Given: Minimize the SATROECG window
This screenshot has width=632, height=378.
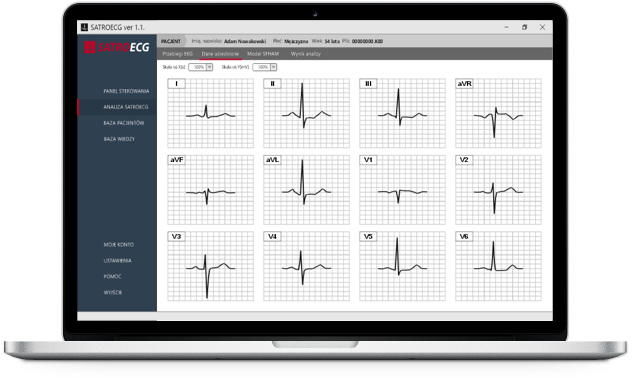Looking at the screenshot, I should [506, 27].
